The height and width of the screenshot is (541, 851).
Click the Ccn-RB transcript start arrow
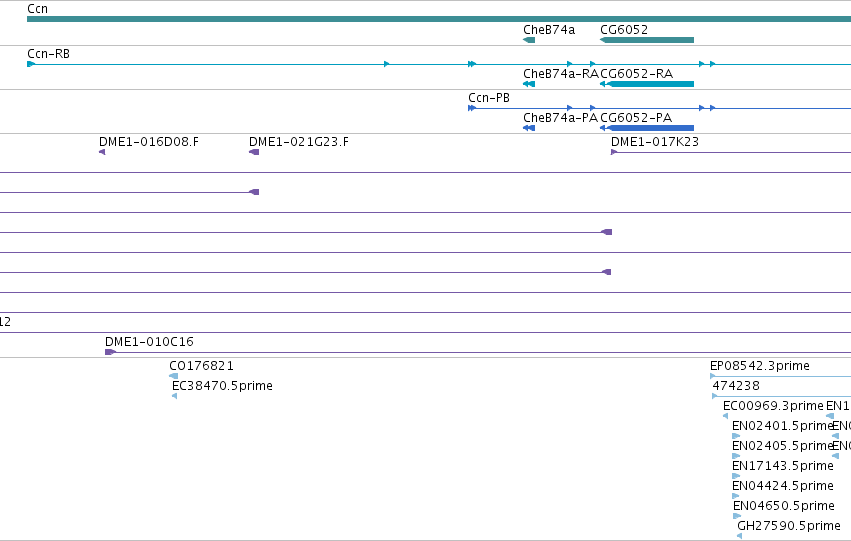click(x=31, y=64)
